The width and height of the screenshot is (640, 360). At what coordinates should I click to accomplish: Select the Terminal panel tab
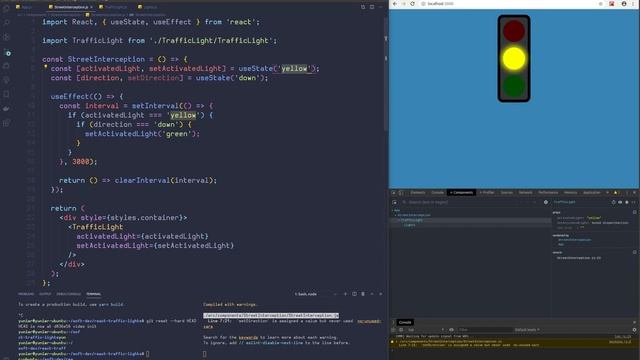pyautogui.click(x=93, y=294)
